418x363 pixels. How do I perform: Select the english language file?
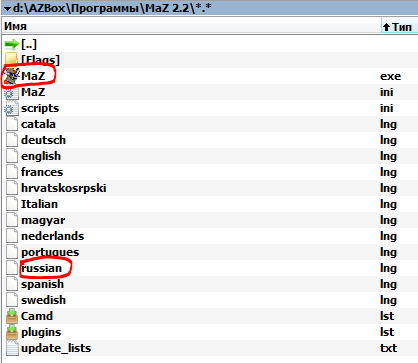[41, 156]
